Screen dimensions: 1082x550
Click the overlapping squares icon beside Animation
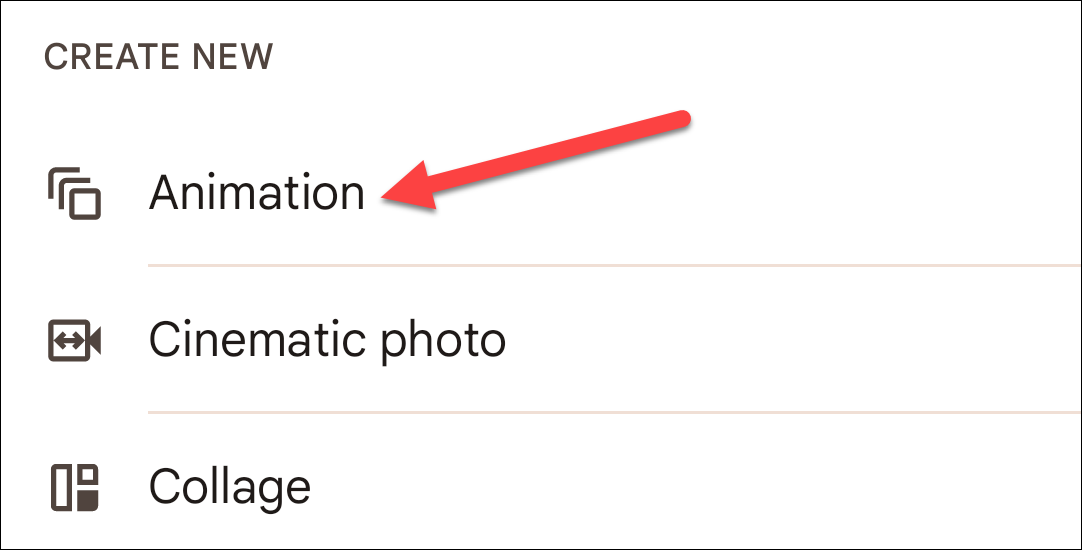coord(75,194)
